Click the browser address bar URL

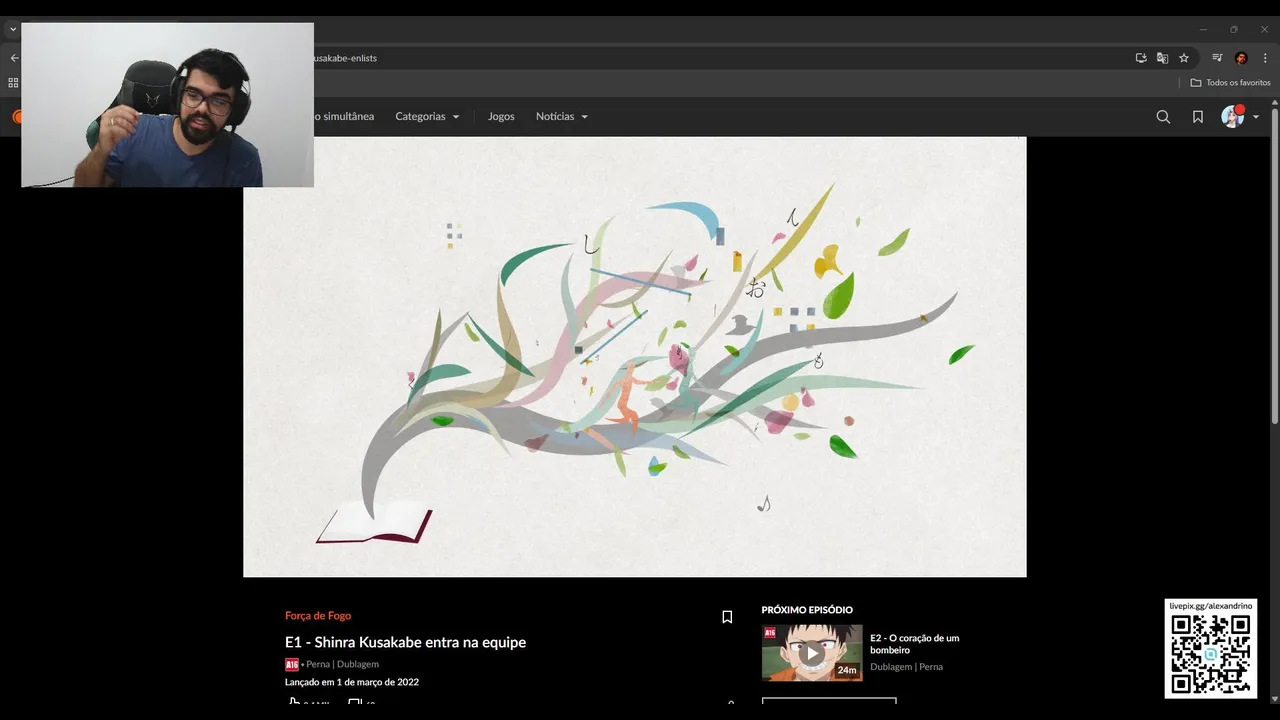pyautogui.click(x=344, y=58)
